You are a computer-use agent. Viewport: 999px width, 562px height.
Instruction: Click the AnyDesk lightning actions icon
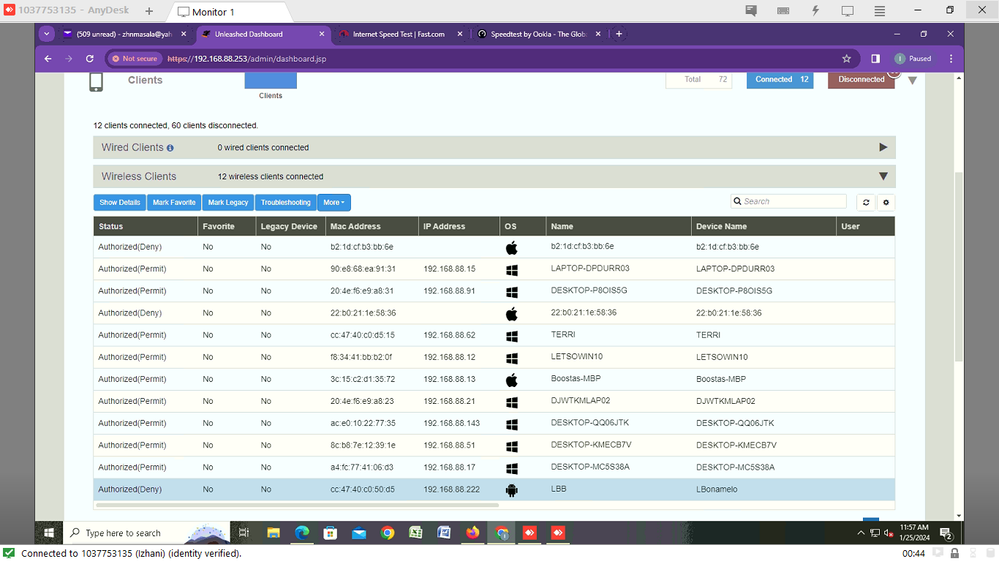click(x=816, y=11)
